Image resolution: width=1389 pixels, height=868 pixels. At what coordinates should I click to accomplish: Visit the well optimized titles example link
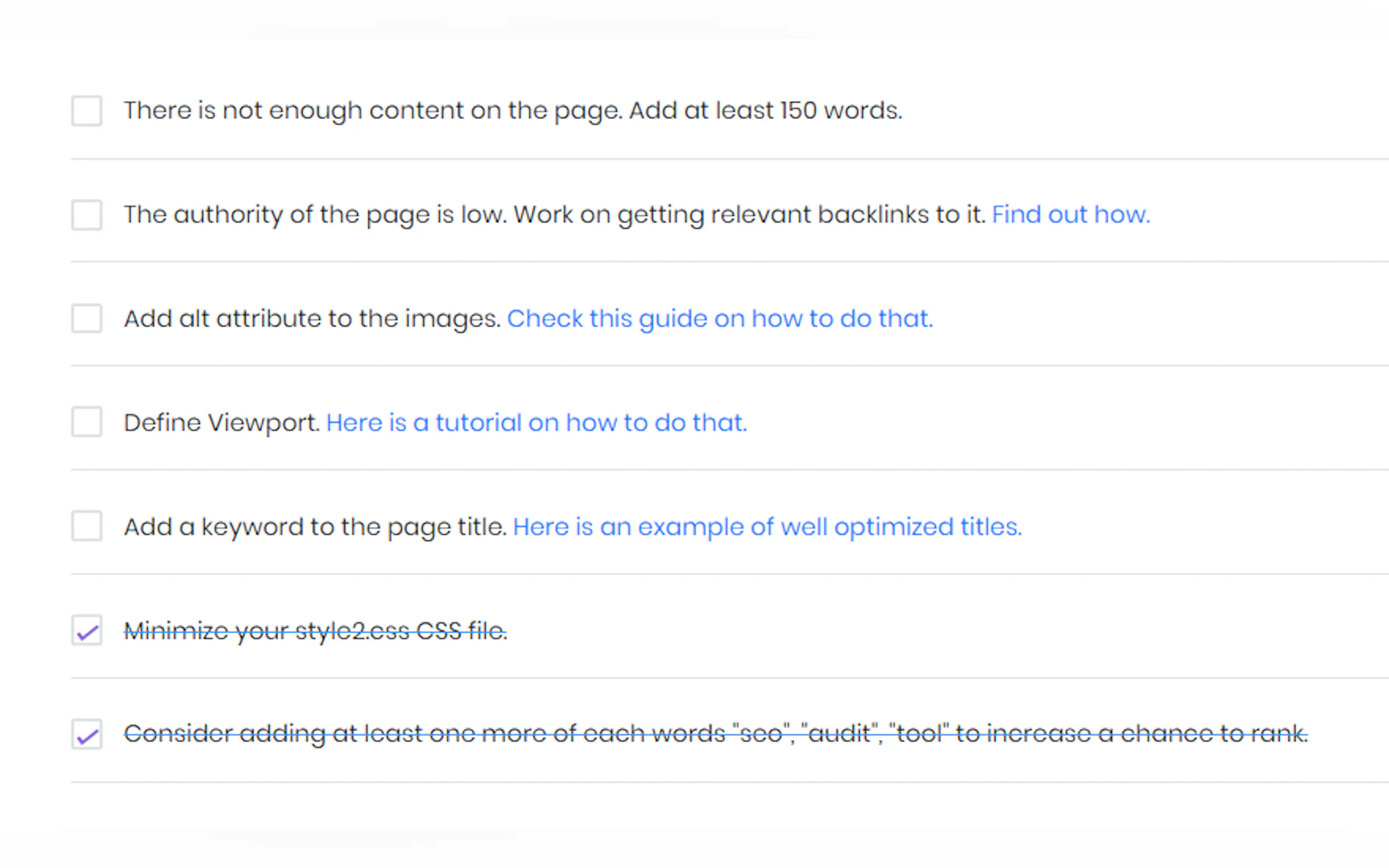tap(767, 527)
